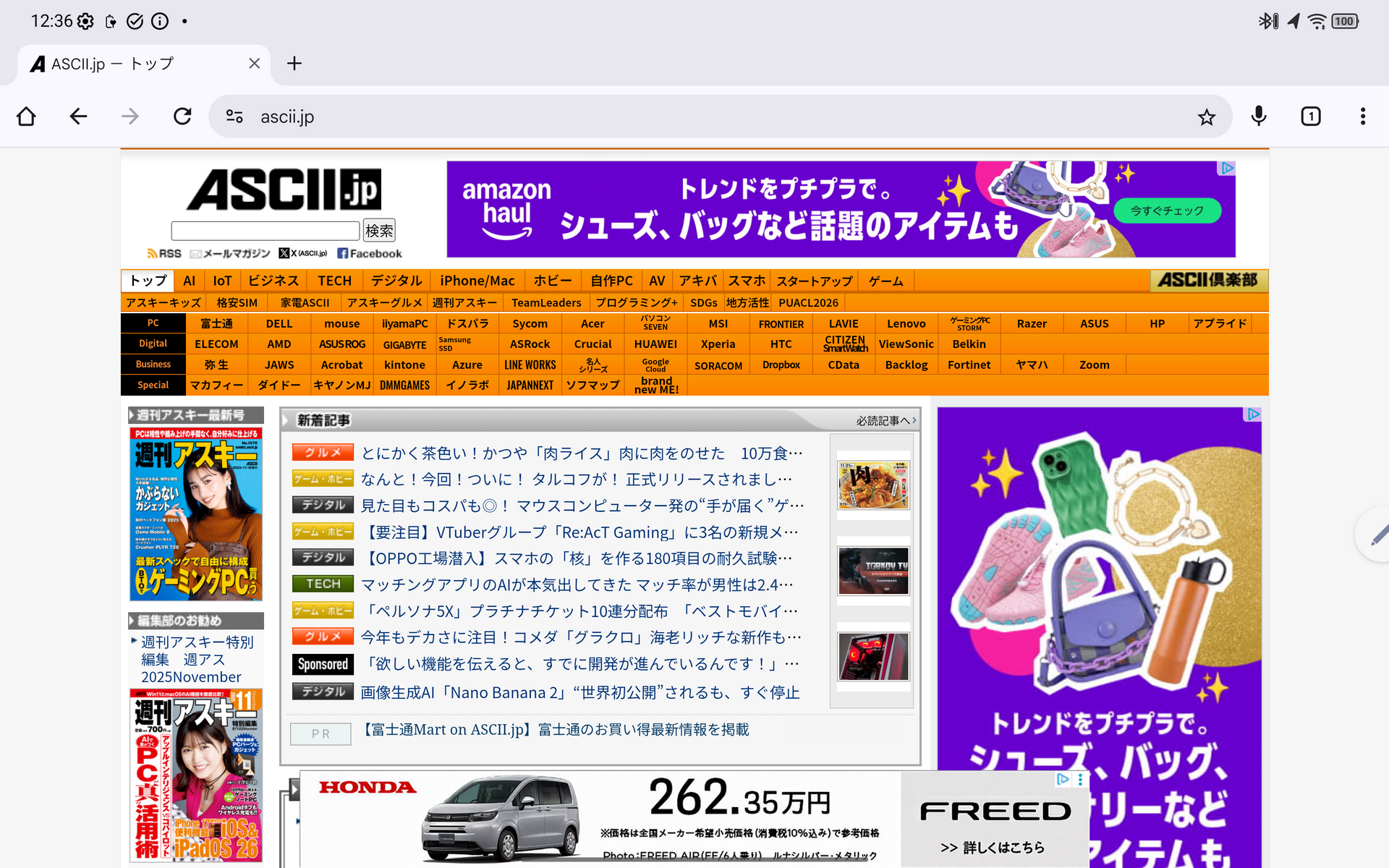Image resolution: width=1389 pixels, height=868 pixels.
Task: Open ASCII.jp Facebook page link
Action: pos(370,254)
